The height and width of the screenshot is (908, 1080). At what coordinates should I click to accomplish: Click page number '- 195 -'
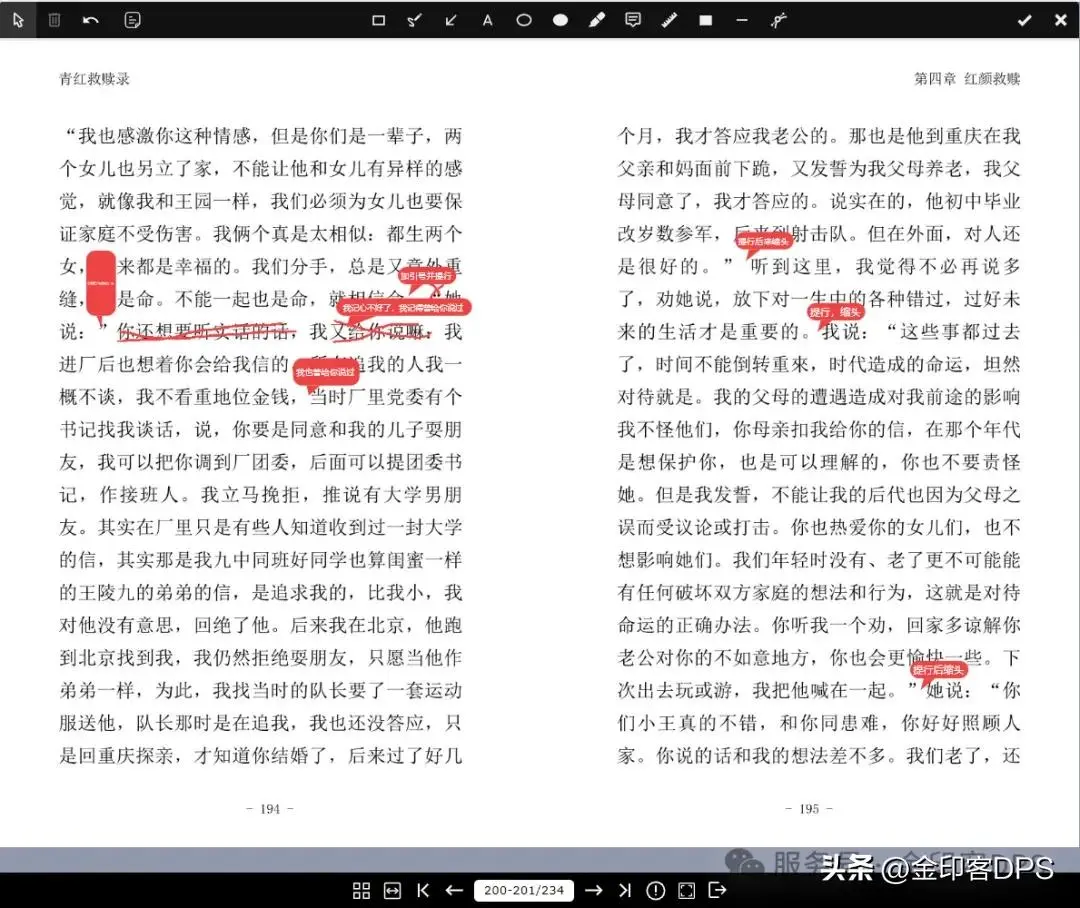click(809, 809)
